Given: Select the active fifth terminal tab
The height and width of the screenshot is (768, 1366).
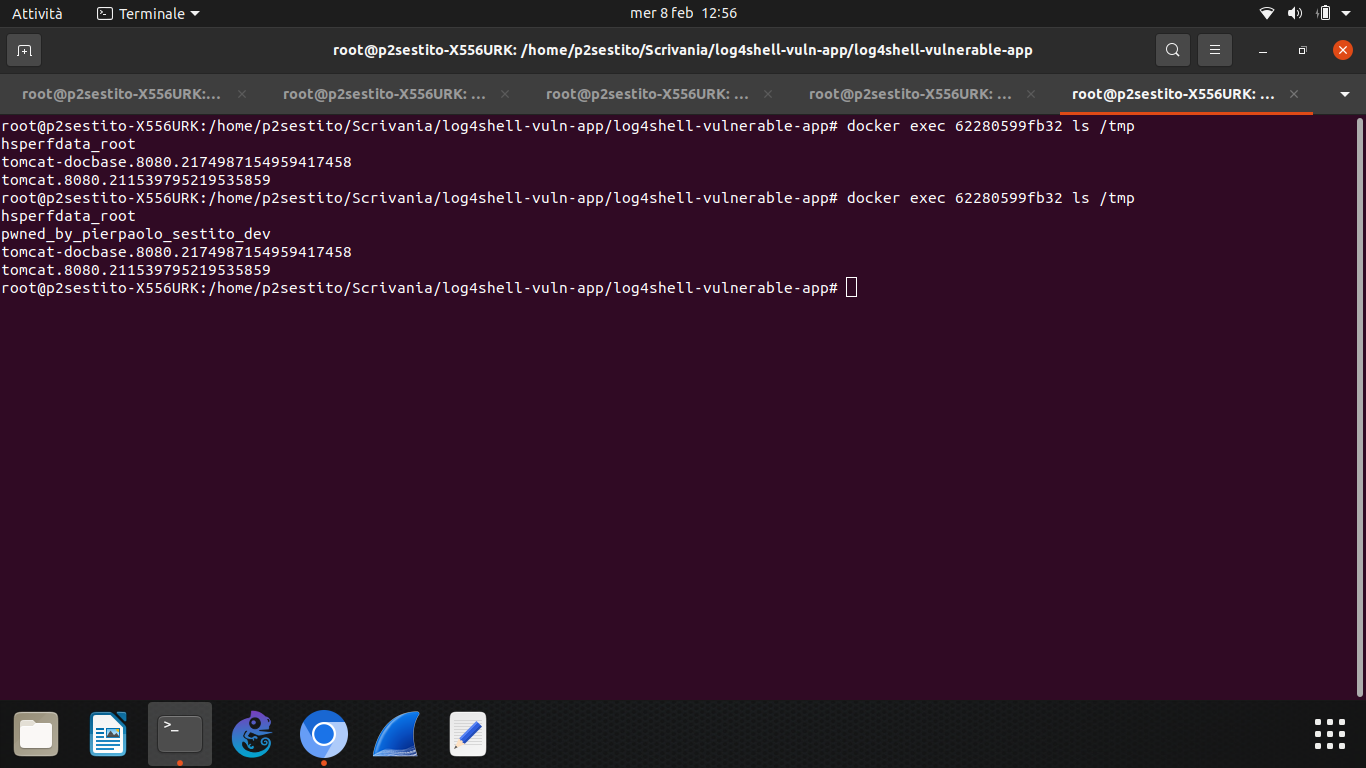Looking at the screenshot, I should 1173,94.
